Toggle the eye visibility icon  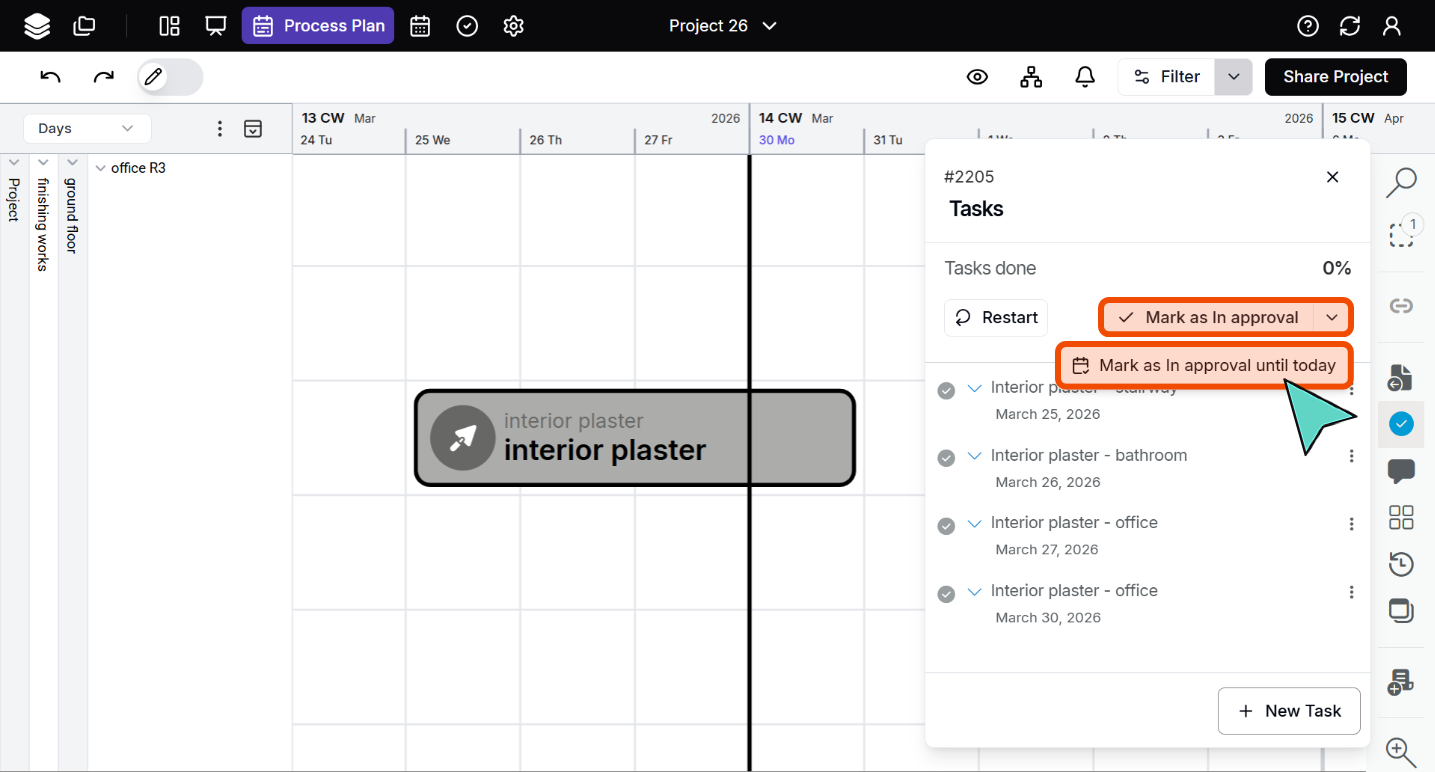tap(977, 77)
